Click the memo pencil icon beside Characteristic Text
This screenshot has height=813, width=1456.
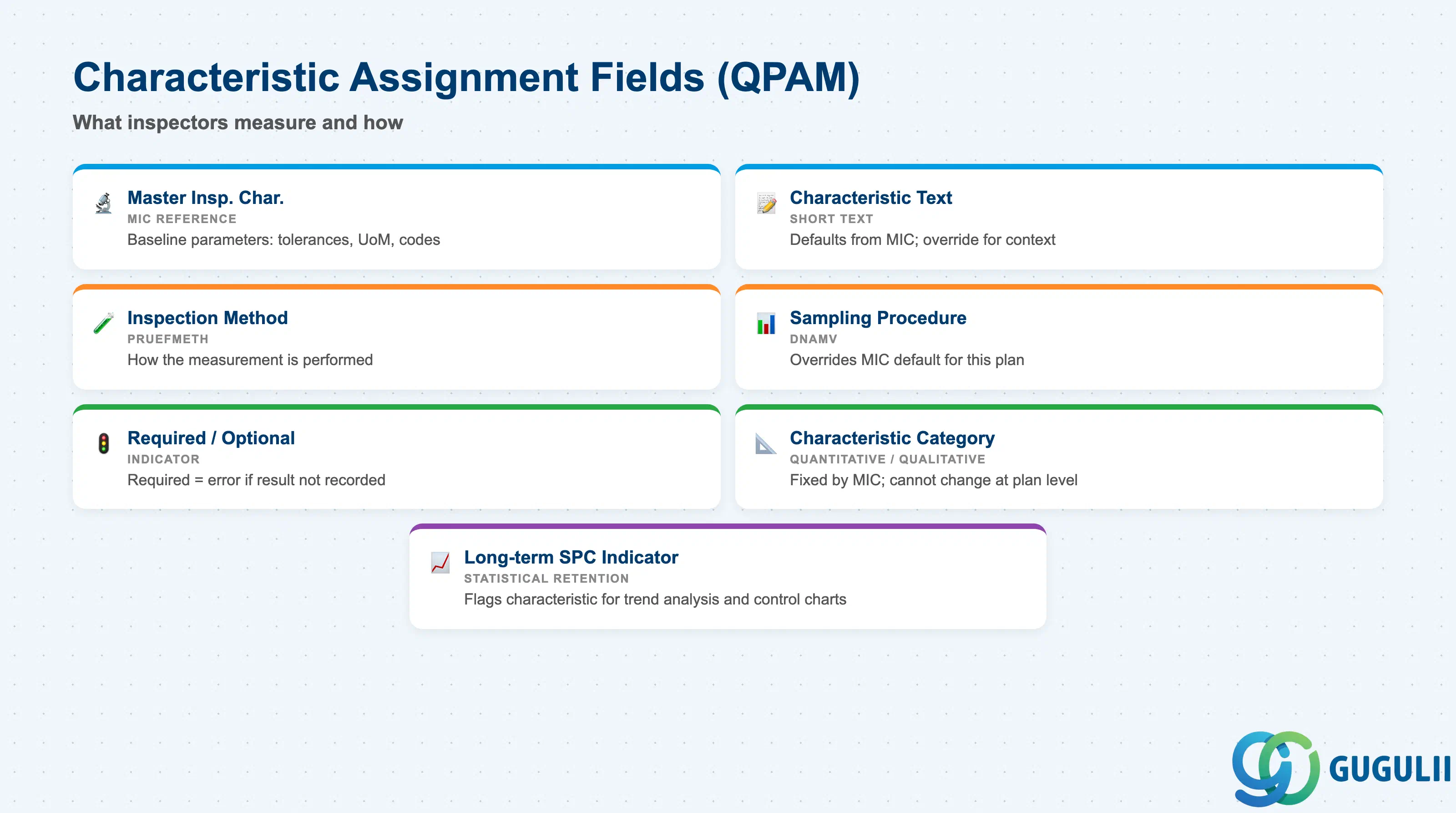766,203
